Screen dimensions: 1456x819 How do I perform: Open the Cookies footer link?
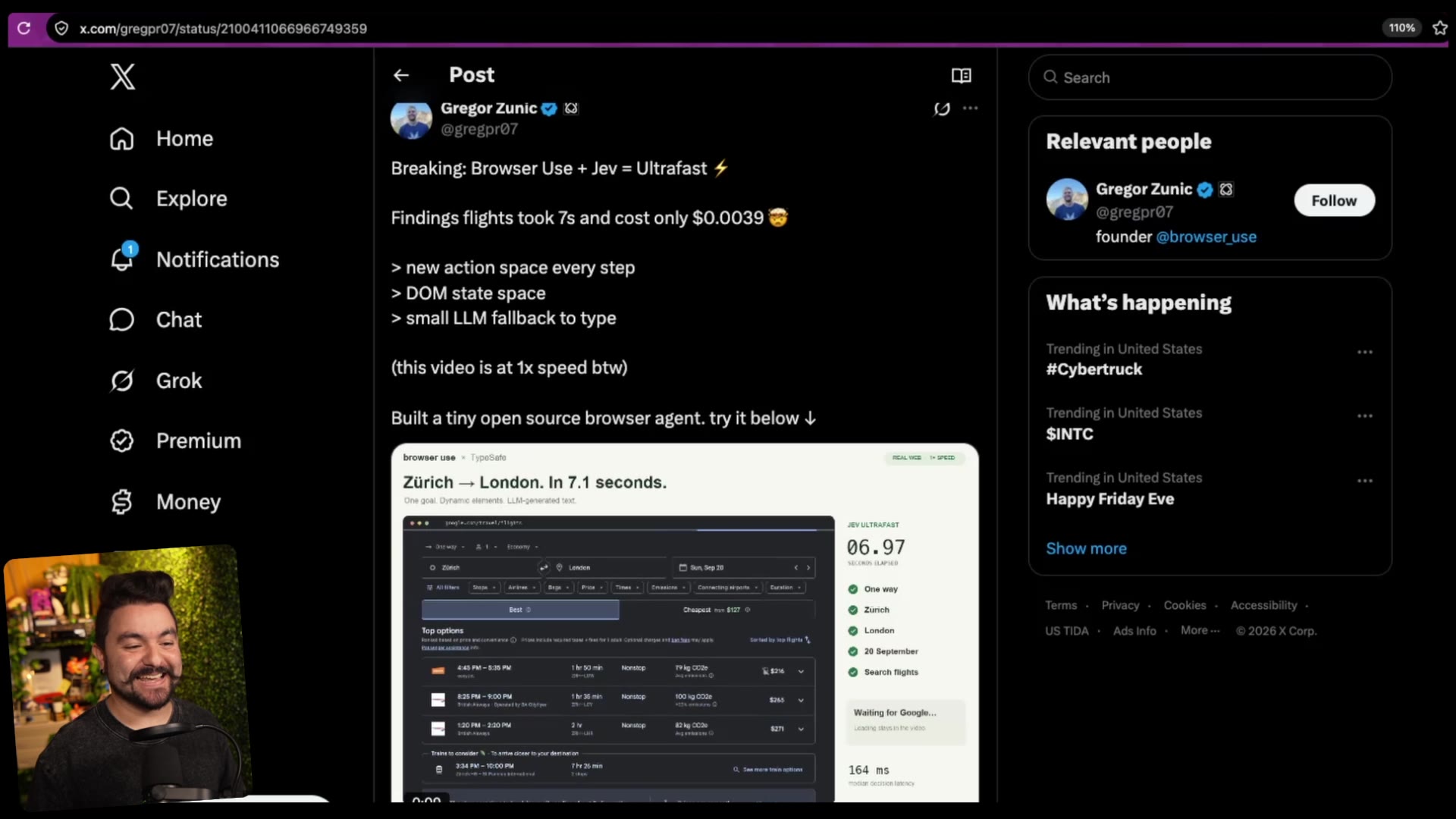(x=1185, y=605)
